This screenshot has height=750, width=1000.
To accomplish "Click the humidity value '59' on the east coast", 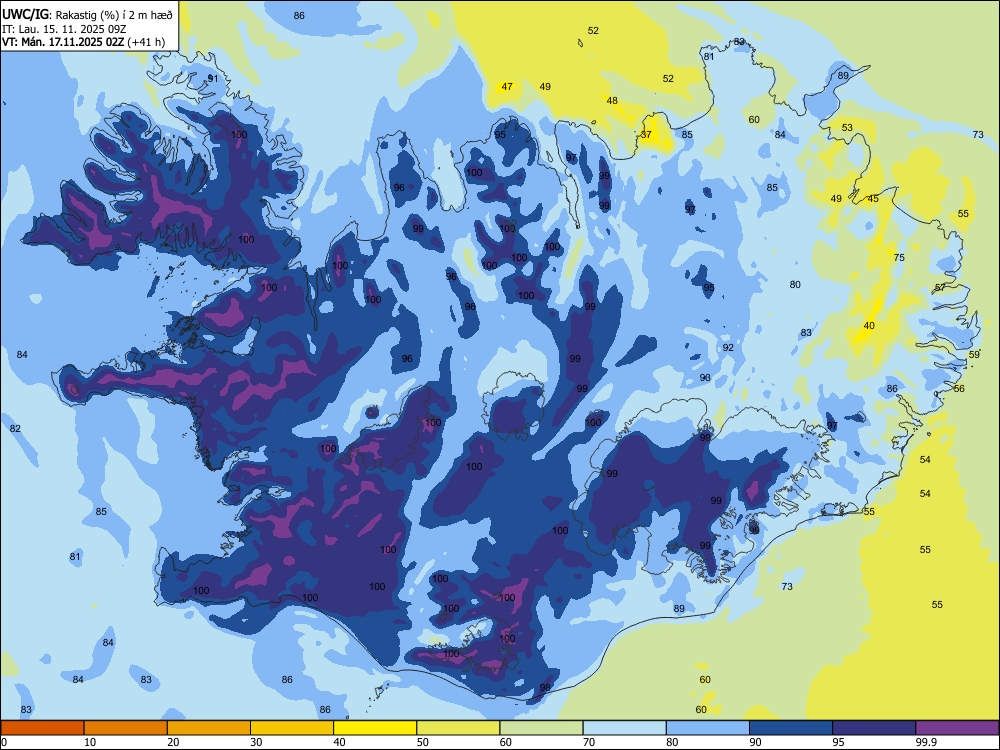I will (974, 355).
